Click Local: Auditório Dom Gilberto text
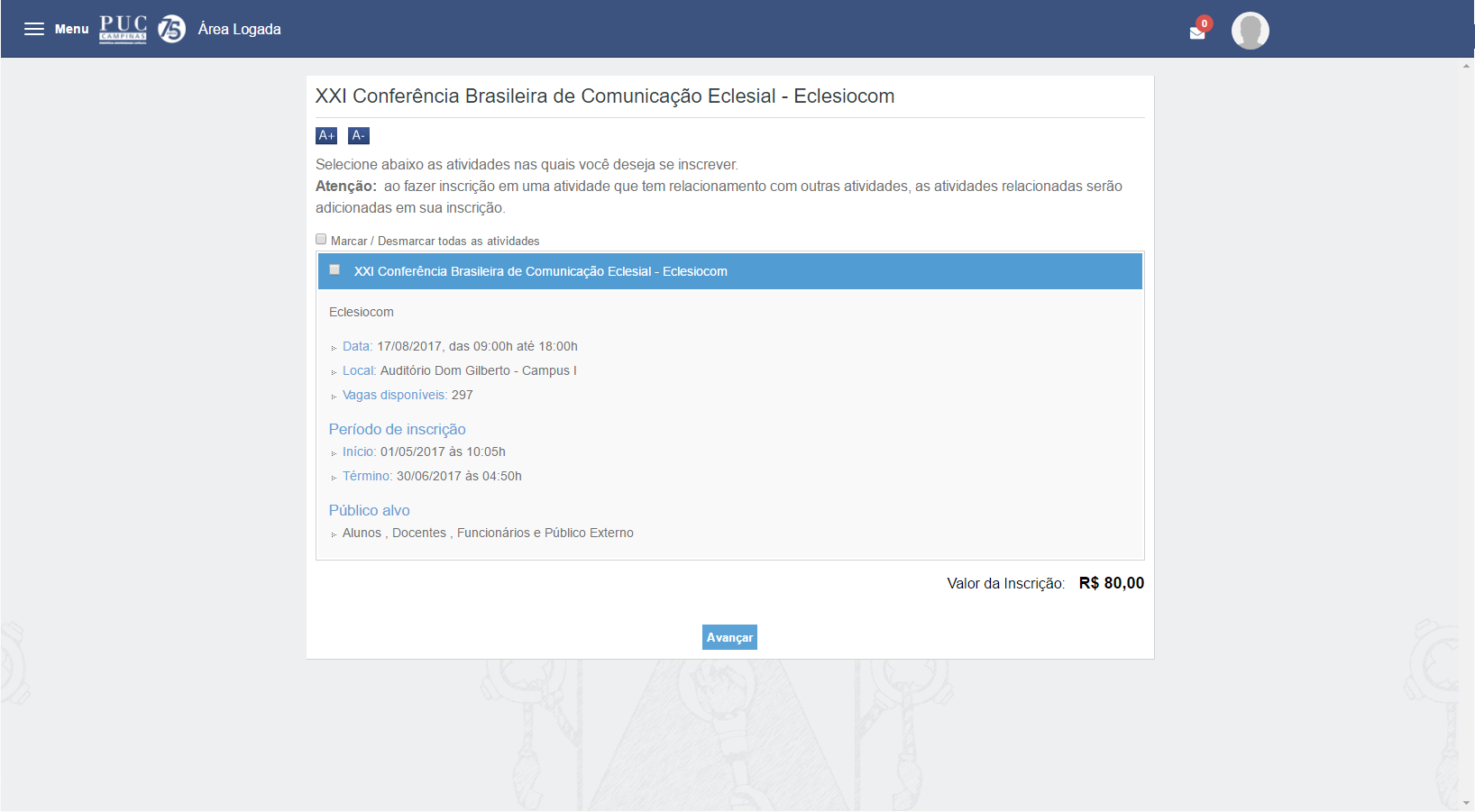The height and width of the screenshot is (812, 1475). tap(459, 370)
